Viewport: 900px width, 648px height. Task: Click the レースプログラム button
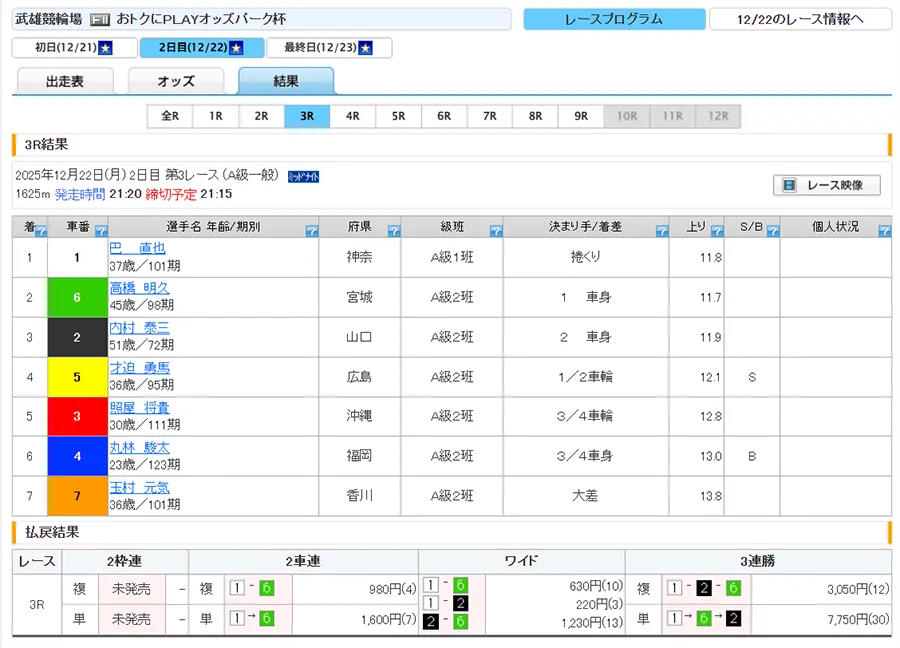coord(613,19)
